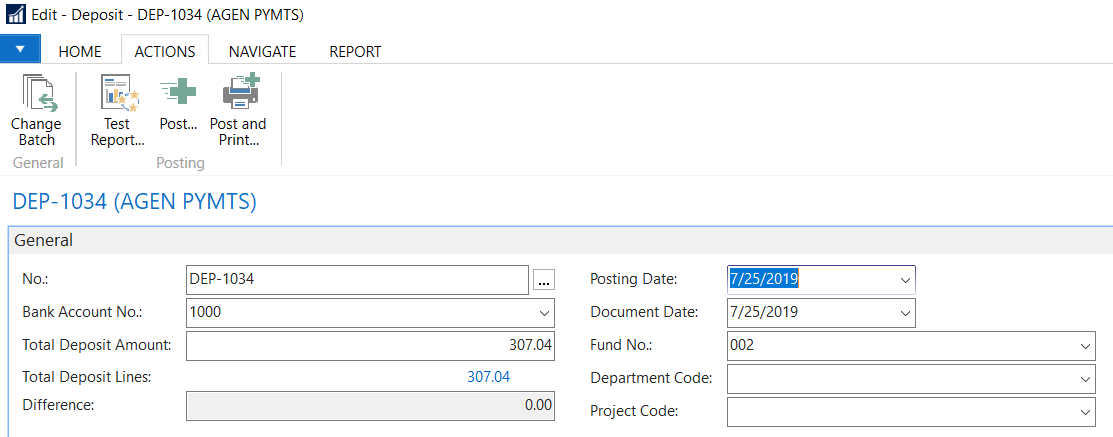Switch to the HOME tab

pyautogui.click(x=80, y=51)
